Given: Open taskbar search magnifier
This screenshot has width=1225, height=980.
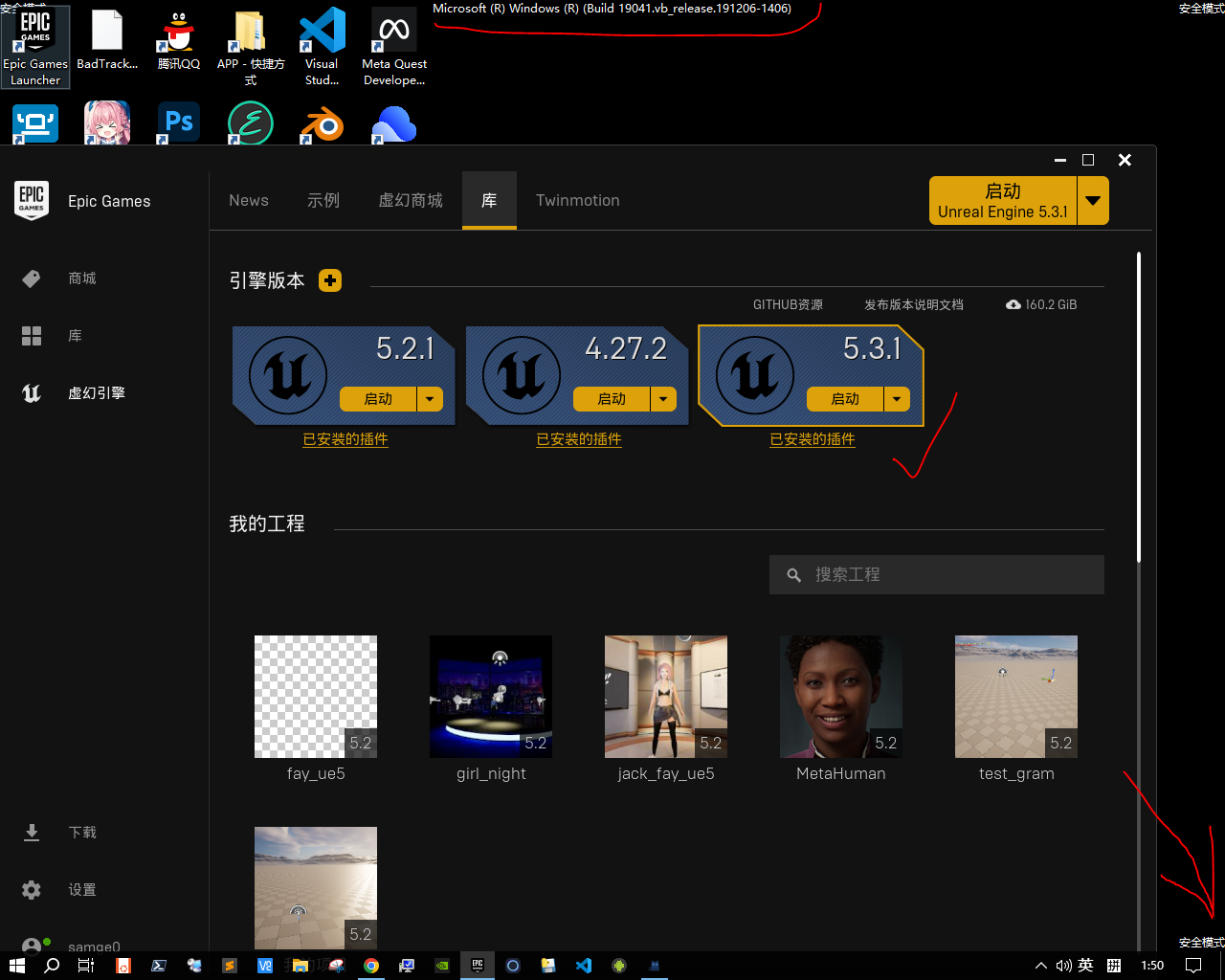Looking at the screenshot, I should coord(52,966).
